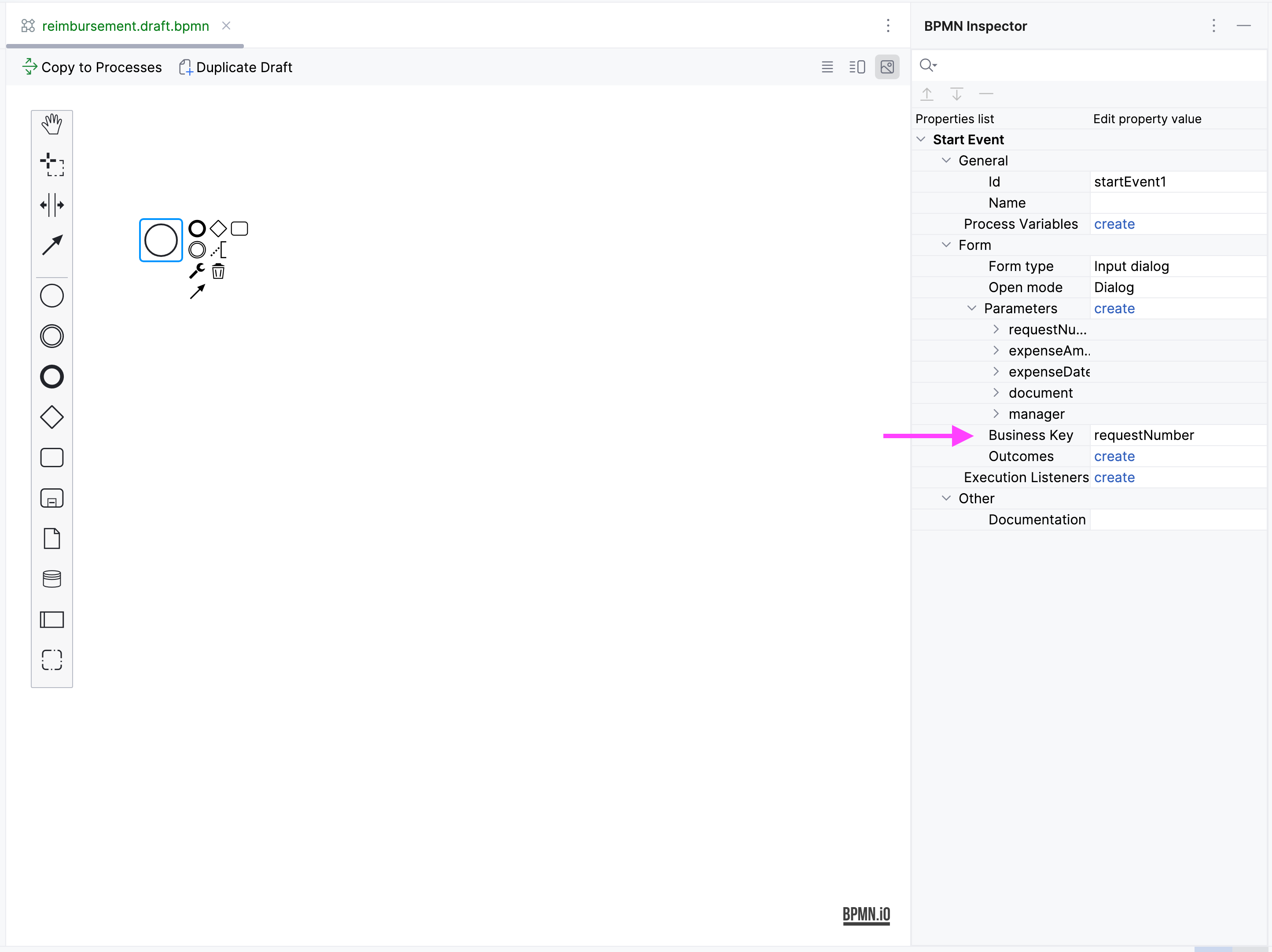Click trash icon to delete start event
Screen dimensions: 1272x952
(x=218, y=271)
